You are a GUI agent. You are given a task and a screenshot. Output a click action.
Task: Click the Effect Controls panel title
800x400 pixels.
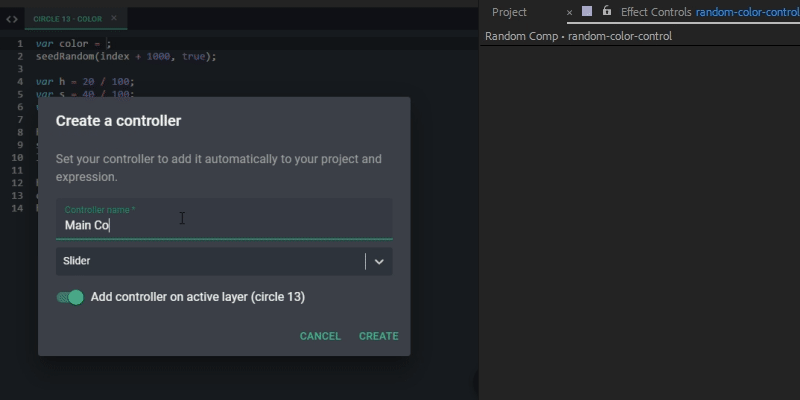[x=656, y=12]
